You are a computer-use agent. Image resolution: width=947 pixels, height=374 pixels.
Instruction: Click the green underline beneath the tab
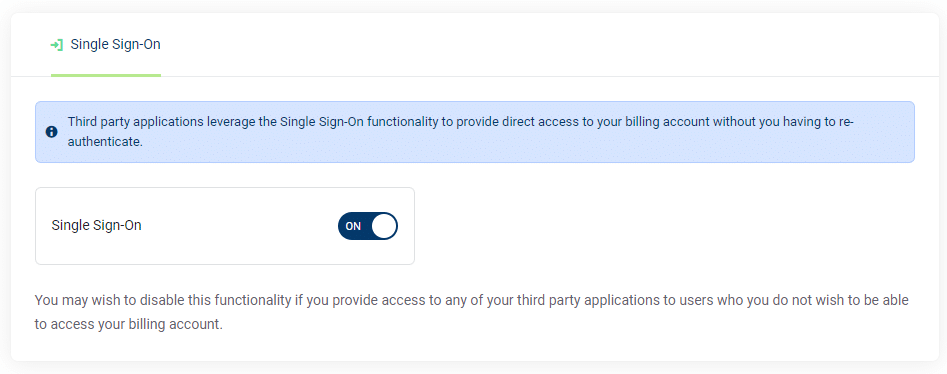click(x=106, y=75)
